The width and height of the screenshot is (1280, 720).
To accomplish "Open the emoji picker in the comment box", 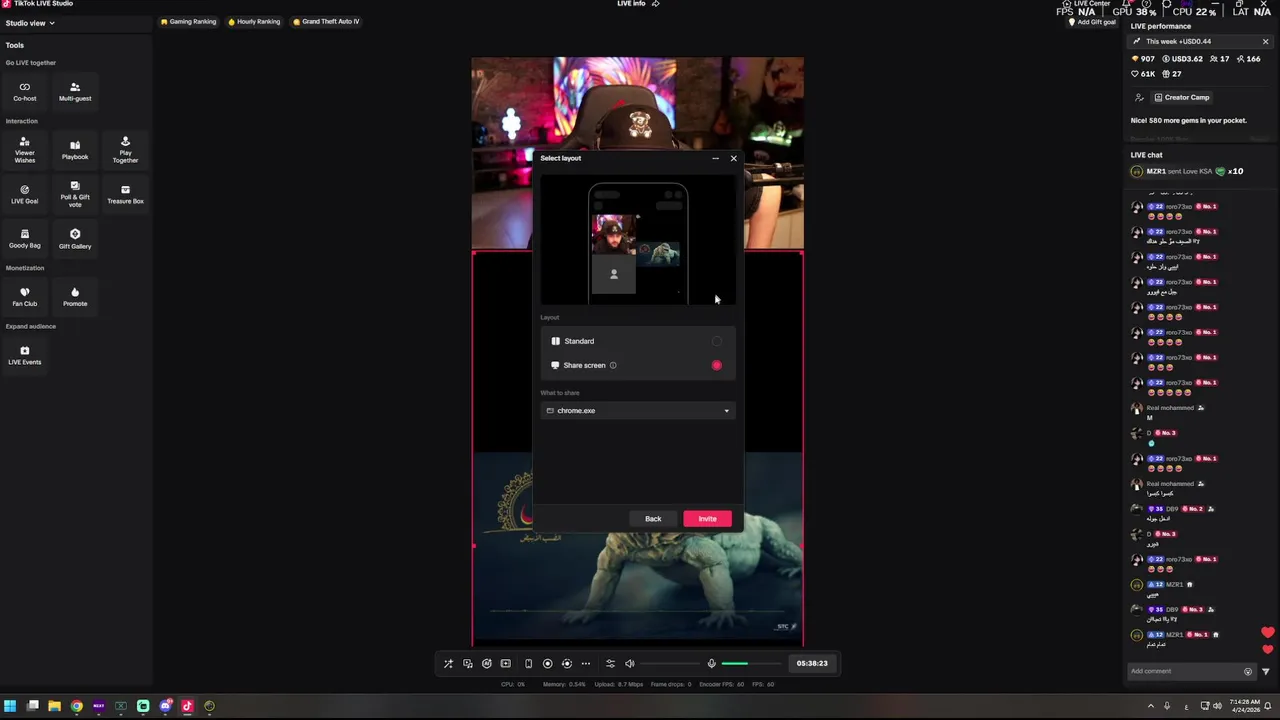I will (1247, 671).
